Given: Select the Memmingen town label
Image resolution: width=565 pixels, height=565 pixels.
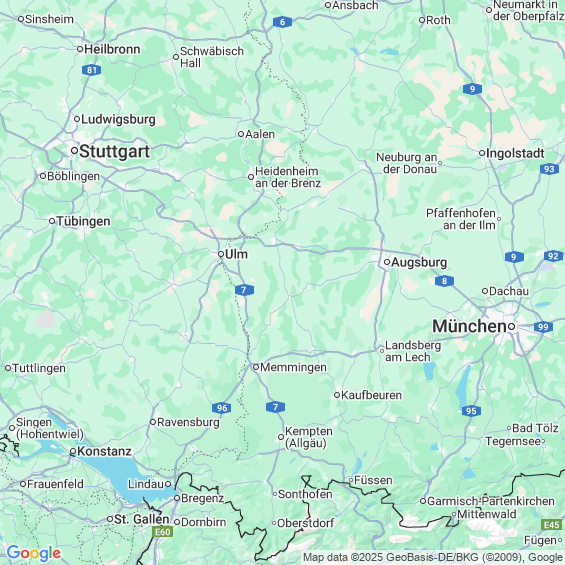Looking at the screenshot, I should 293,368.
